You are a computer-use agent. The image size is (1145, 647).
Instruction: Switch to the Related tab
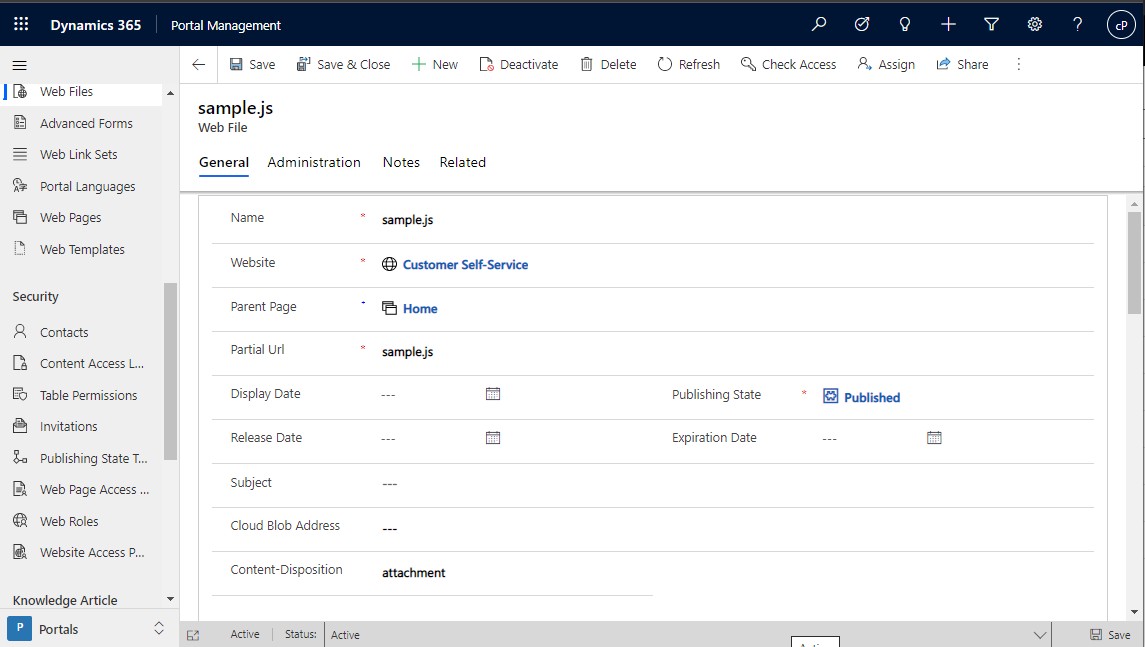point(462,162)
